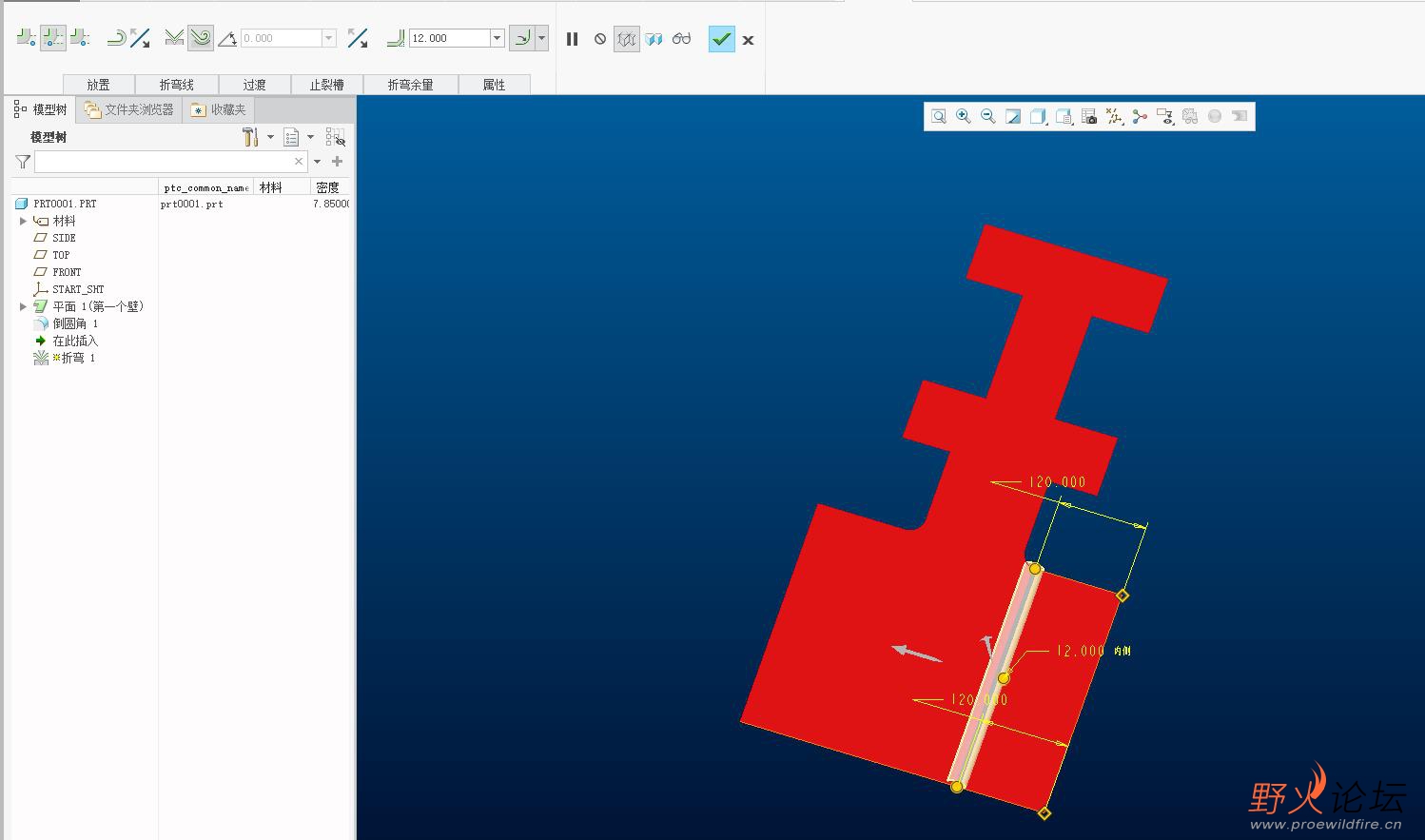Toggle the attached preview icon
The image size is (1425, 840).
[654, 39]
